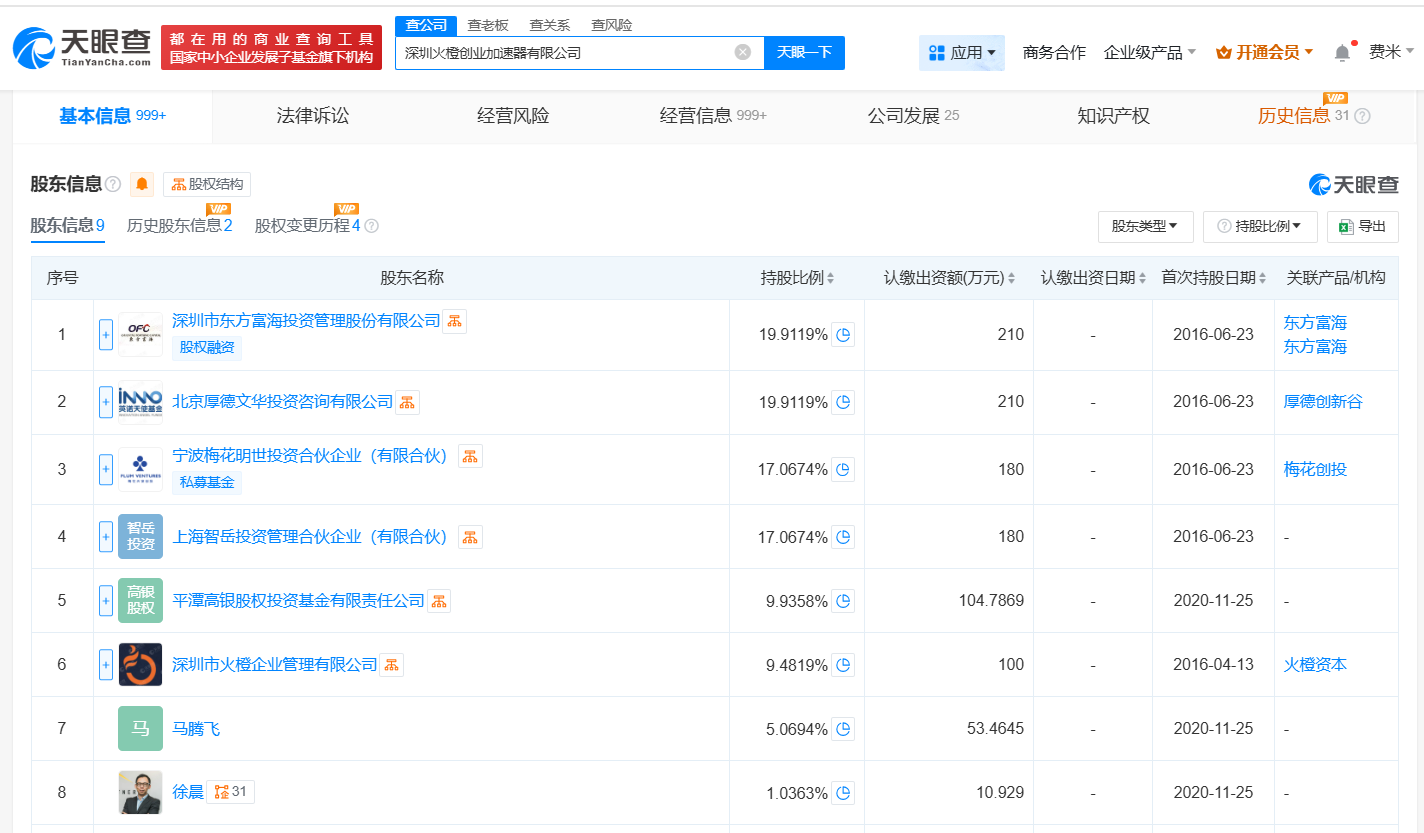
Task: Switch to 历史股东信息 sub-tab
Action: tap(179, 226)
